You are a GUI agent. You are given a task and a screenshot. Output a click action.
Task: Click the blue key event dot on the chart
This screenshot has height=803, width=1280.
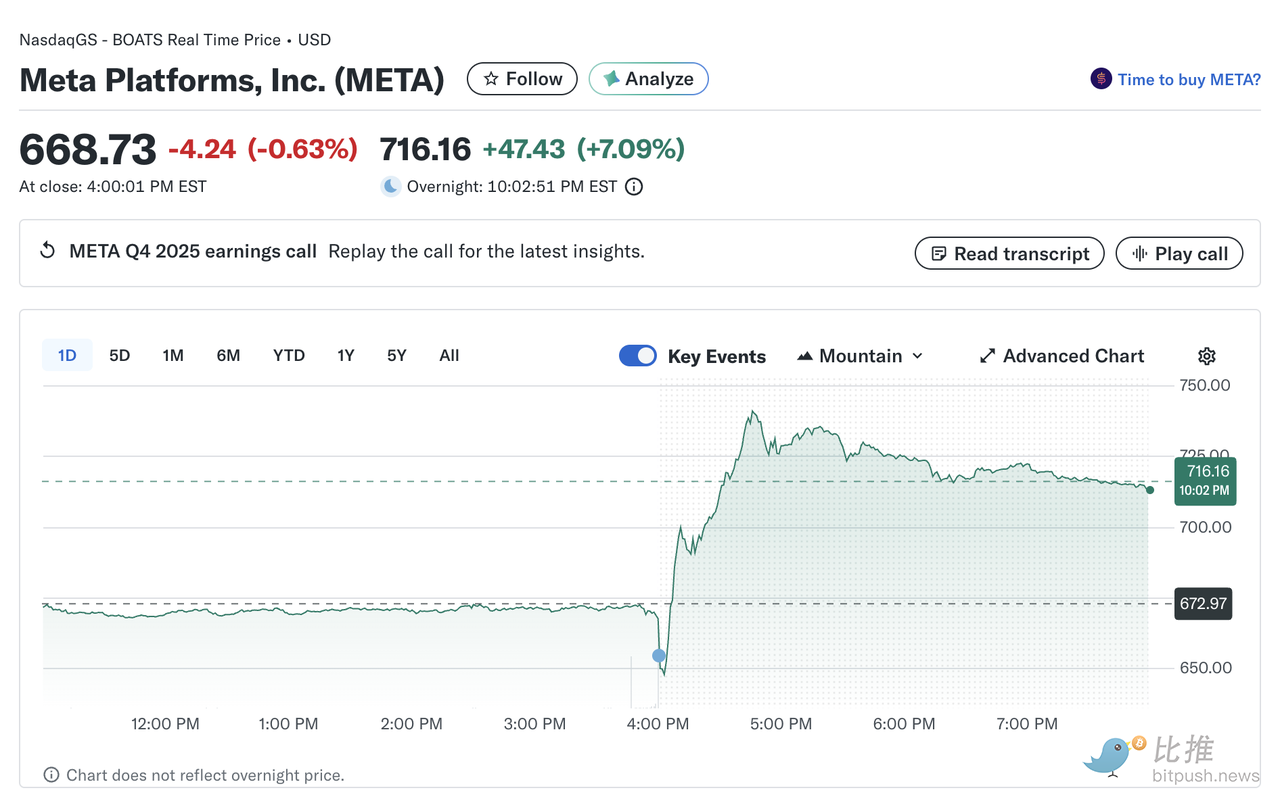tap(659, 656)
